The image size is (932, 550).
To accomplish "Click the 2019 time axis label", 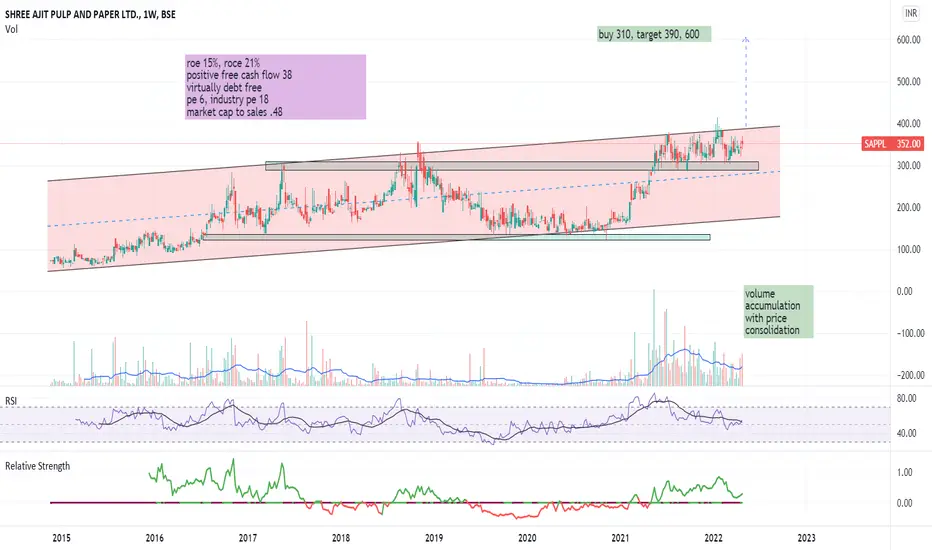I will [434, 538].
